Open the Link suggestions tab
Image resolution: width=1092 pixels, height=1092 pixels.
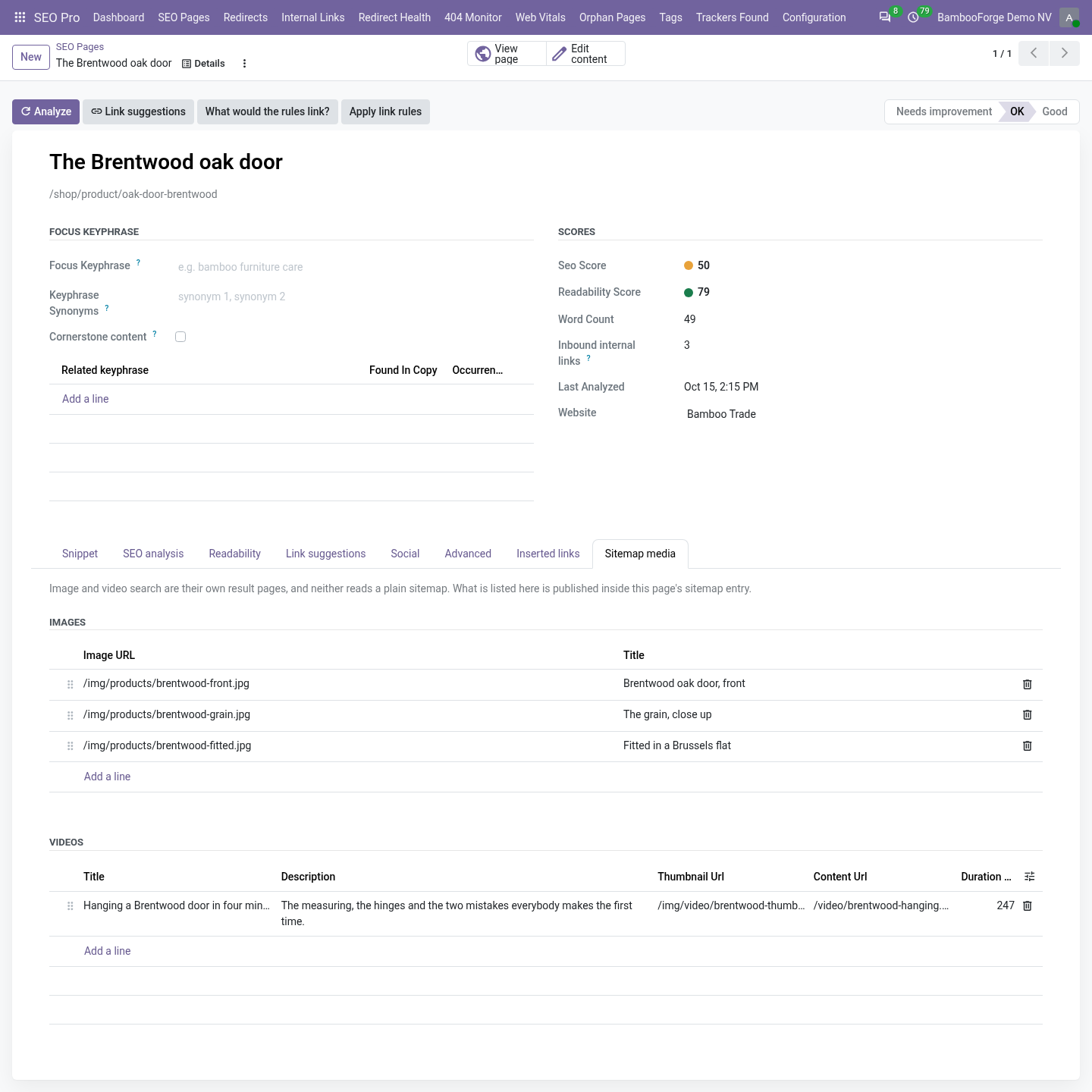pyautogui.click(x=325, y=554)
